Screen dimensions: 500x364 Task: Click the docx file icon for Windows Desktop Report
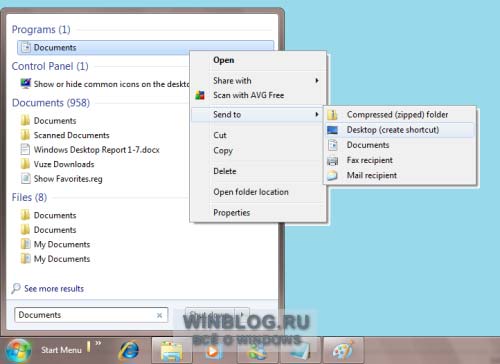click(25, 149)
